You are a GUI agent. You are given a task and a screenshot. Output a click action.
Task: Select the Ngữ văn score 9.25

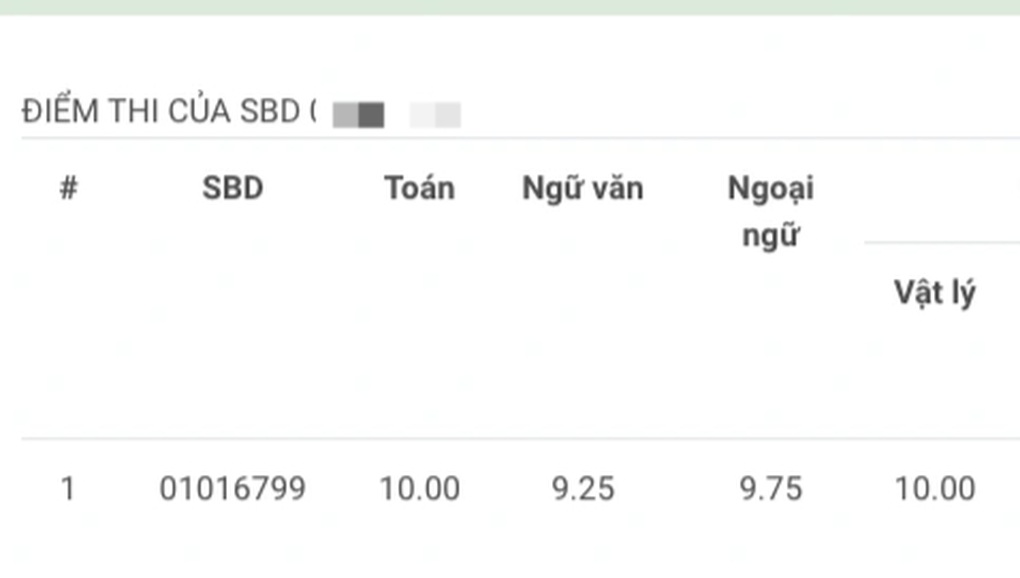(x=583, y=488)
